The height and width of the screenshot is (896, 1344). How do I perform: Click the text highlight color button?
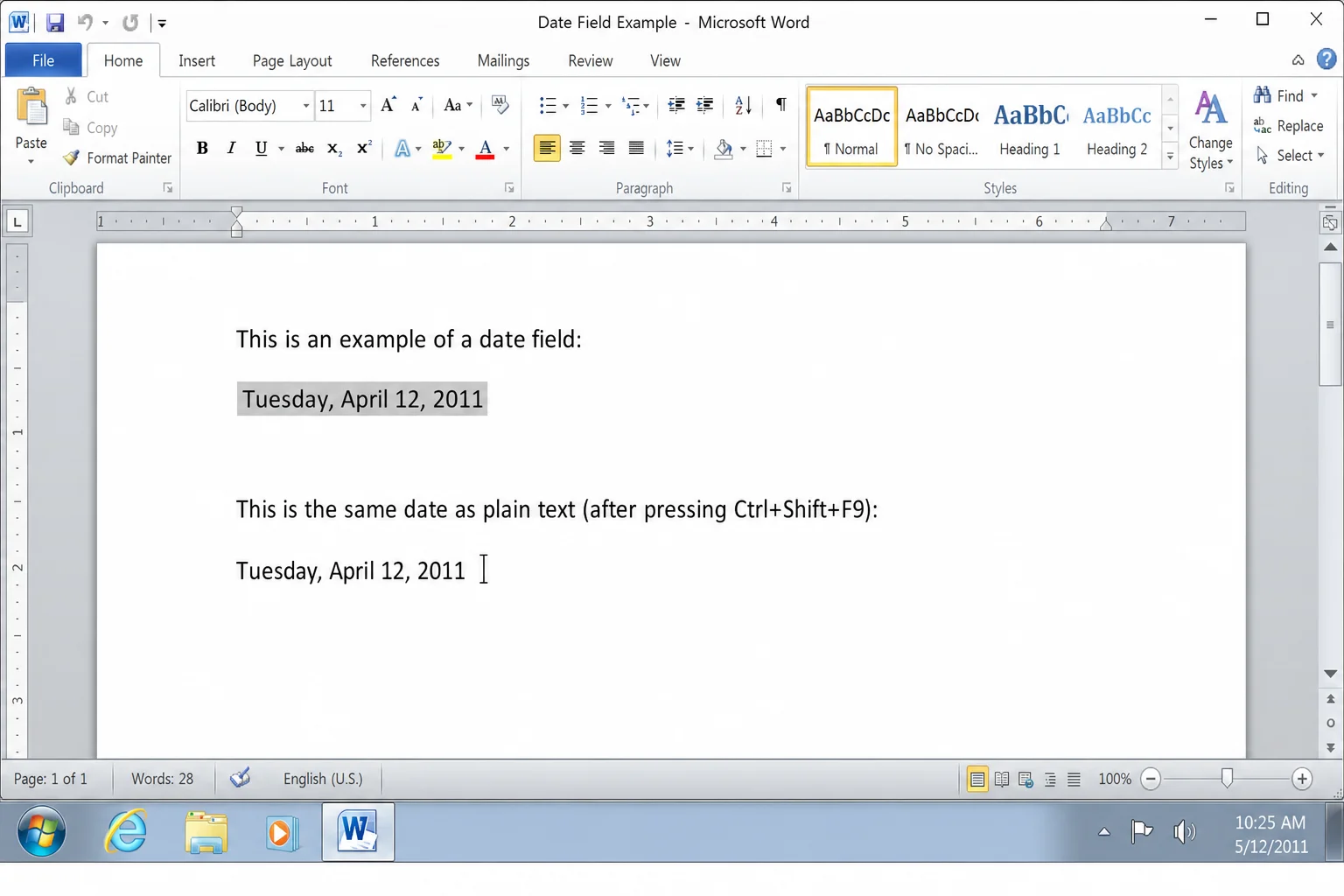pyautogui.click(x=442, y=149)
